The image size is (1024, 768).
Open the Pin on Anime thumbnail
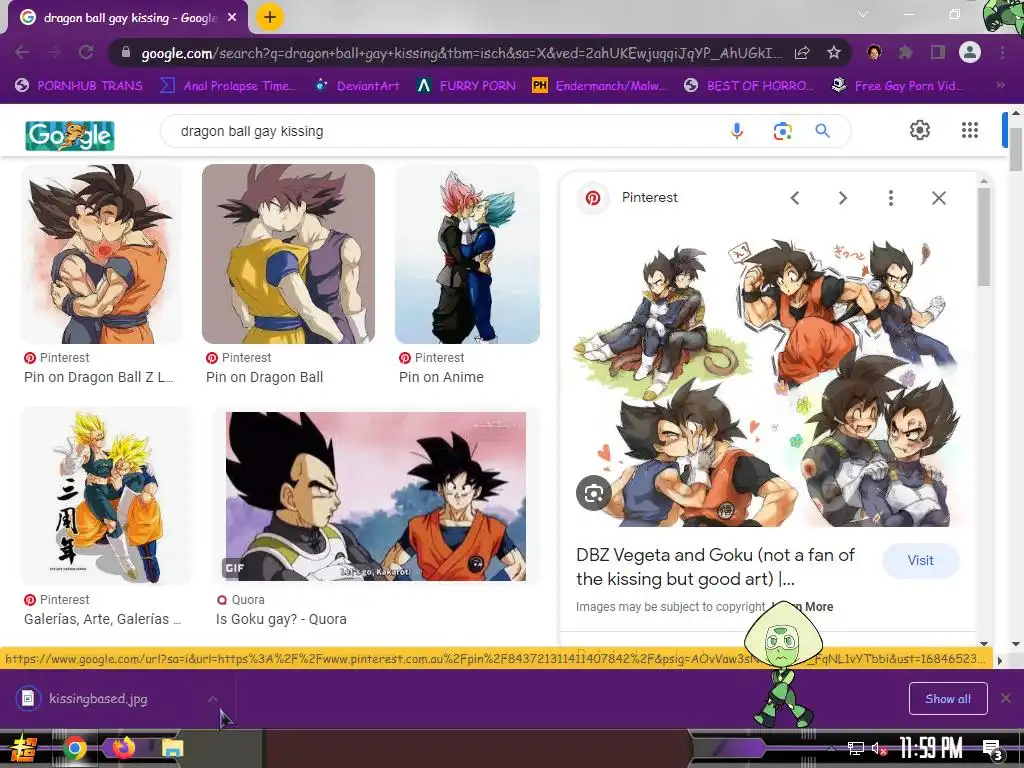pos(467,253)
